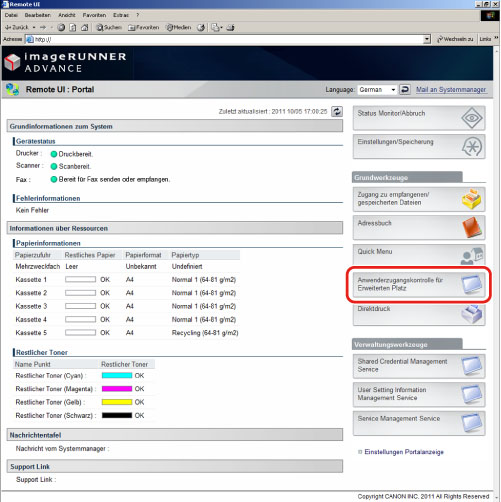Click the green Scanner status indicator
Image resolution: width=501 pixels, height=502 pixels.
(54, 166)
